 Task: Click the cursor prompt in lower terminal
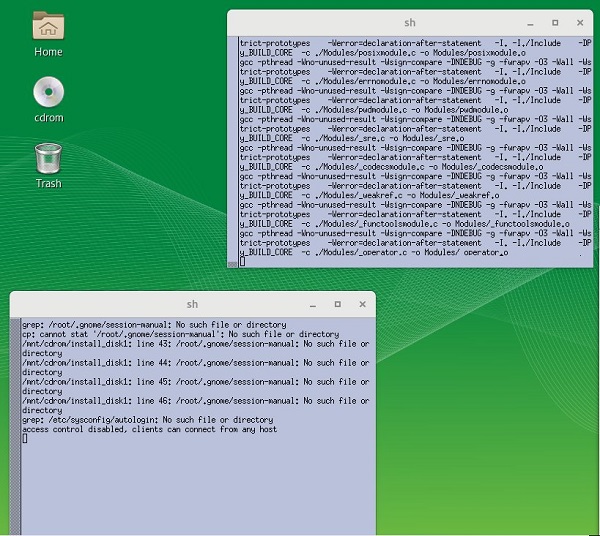[x=25, y=439]
